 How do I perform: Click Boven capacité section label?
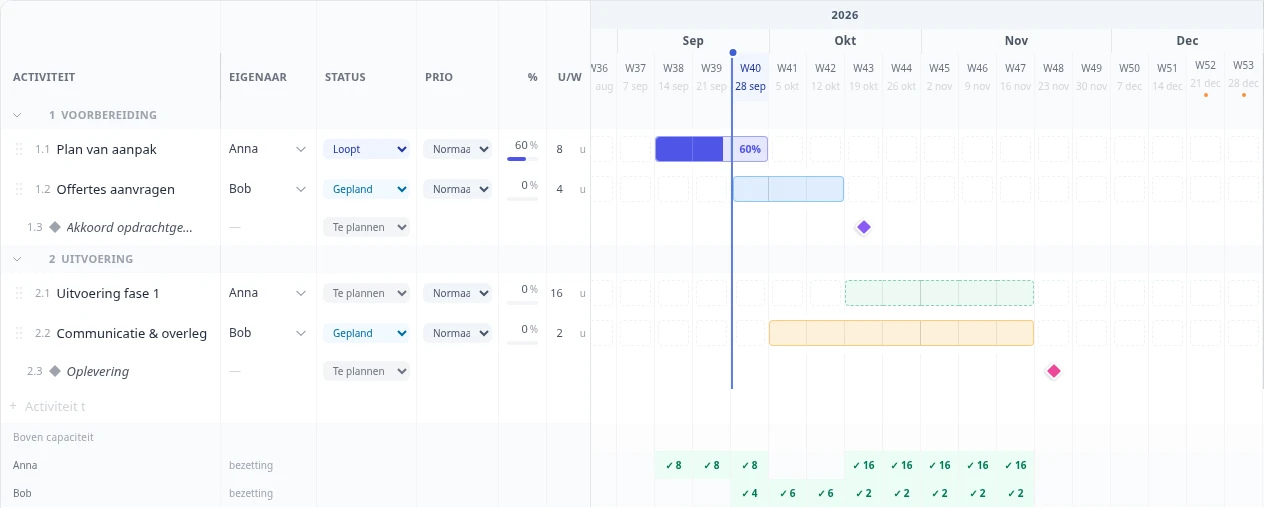coord(53,437)
